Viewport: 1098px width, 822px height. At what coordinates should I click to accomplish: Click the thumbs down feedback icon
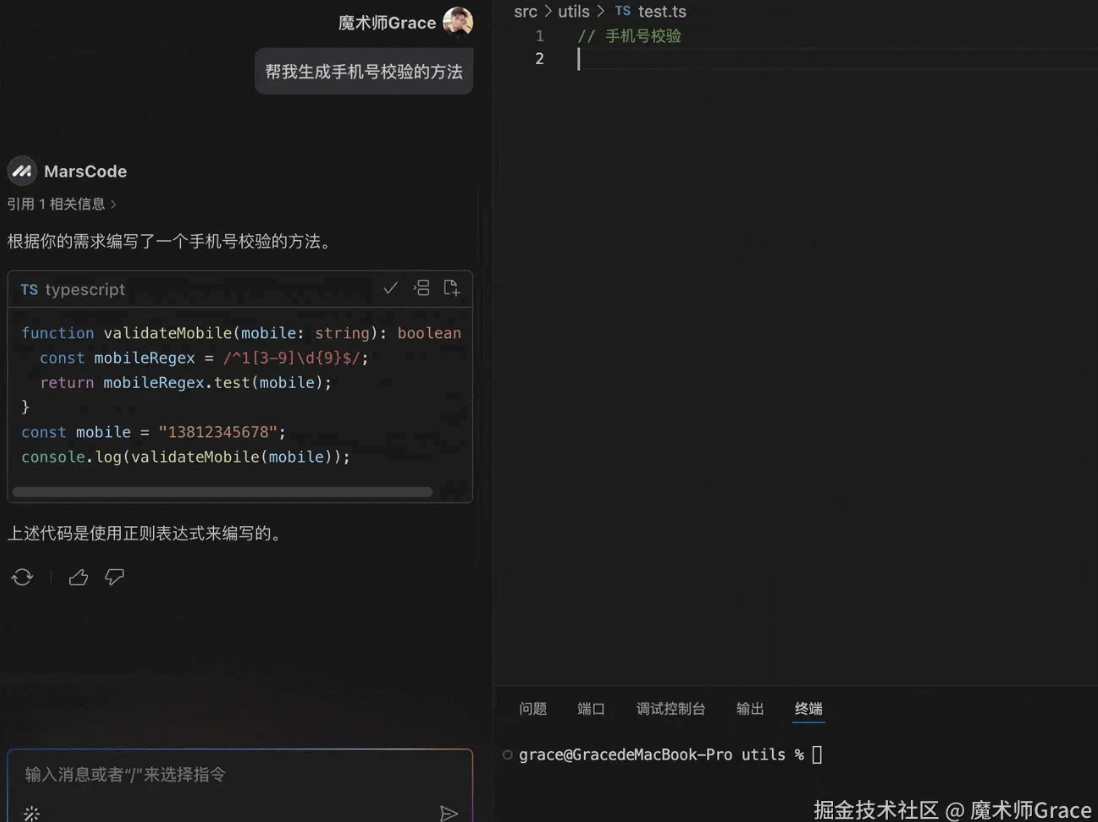click(x=114, y=577)
